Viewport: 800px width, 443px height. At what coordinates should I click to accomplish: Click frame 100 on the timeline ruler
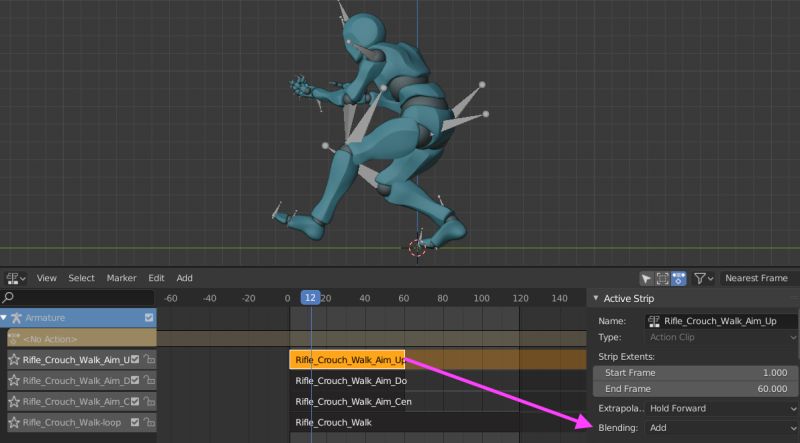tap(481, 298)
